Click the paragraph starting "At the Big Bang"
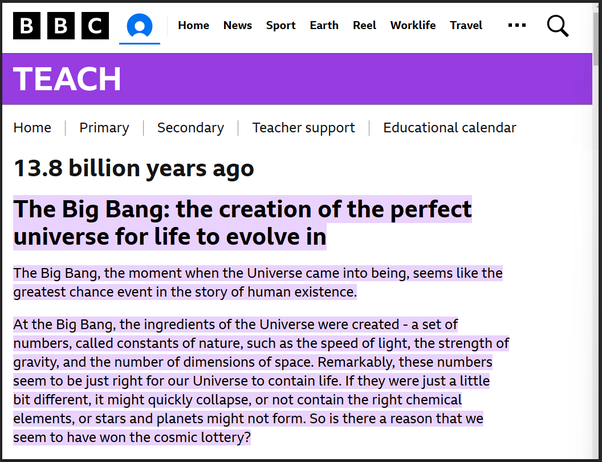The height and width of the screenshot is (462, 602). pyautogui.click(x=260, y=381)
